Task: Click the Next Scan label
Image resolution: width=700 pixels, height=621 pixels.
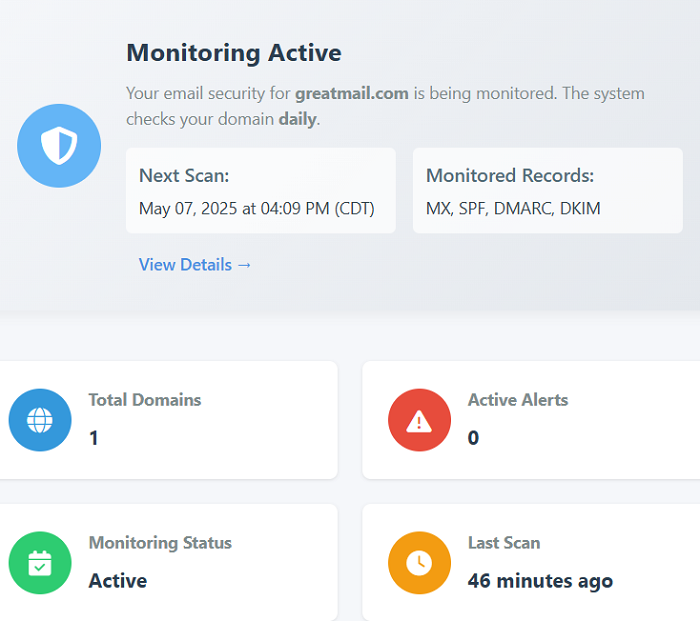Action: click(x=184, y=176)
